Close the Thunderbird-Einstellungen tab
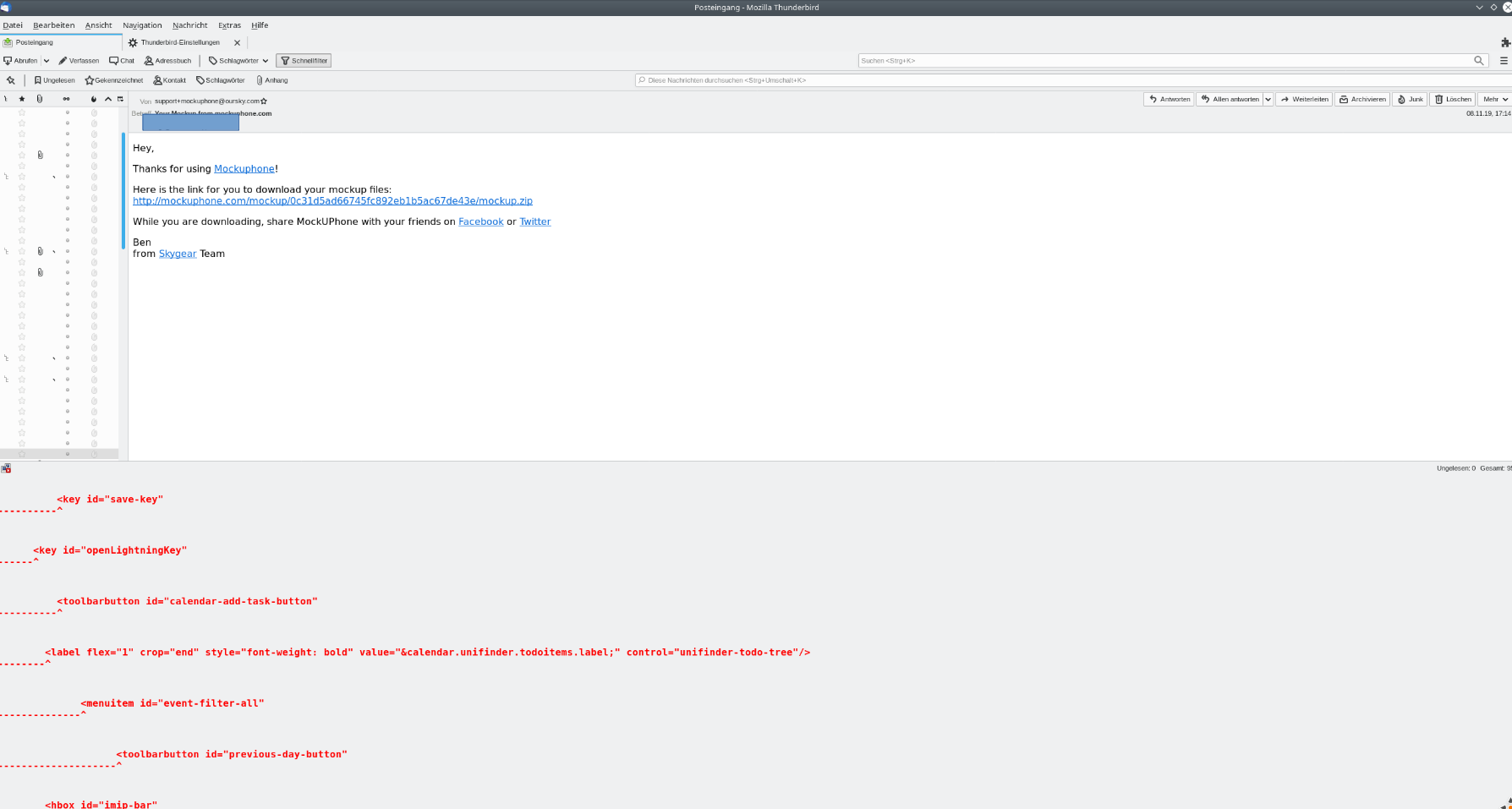 pyautogui.click(x=237, y=42)
